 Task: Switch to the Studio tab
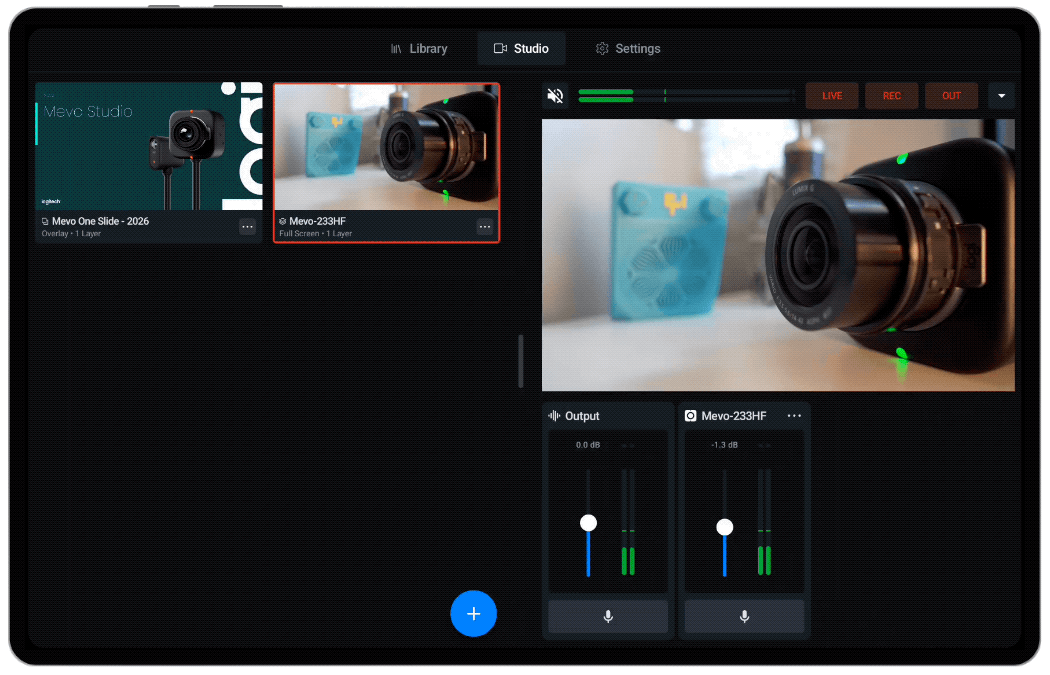tap(521, 48)
